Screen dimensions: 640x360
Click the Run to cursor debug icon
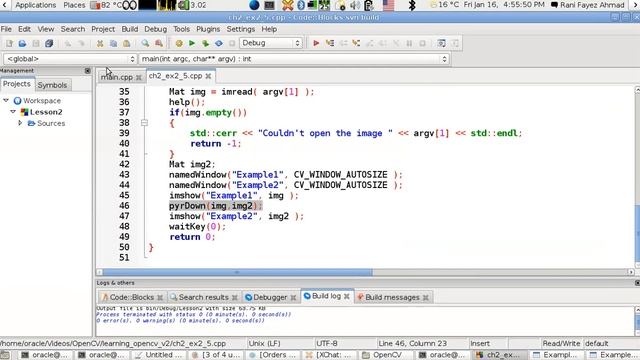[x=329, y=43]
